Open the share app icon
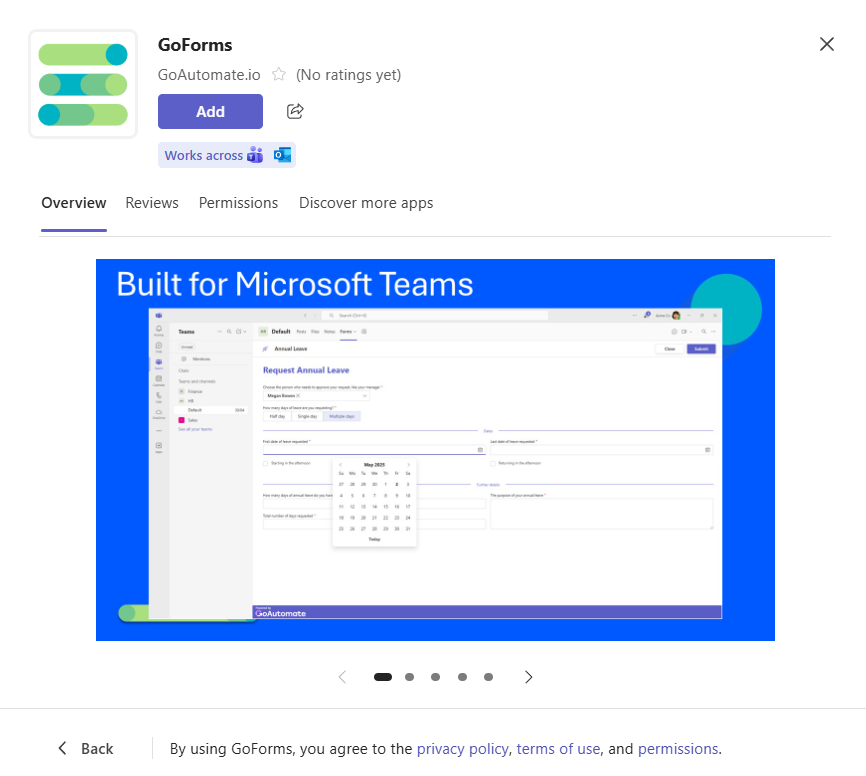This screenshot has width=866, height=776. [x=295, y=111]
